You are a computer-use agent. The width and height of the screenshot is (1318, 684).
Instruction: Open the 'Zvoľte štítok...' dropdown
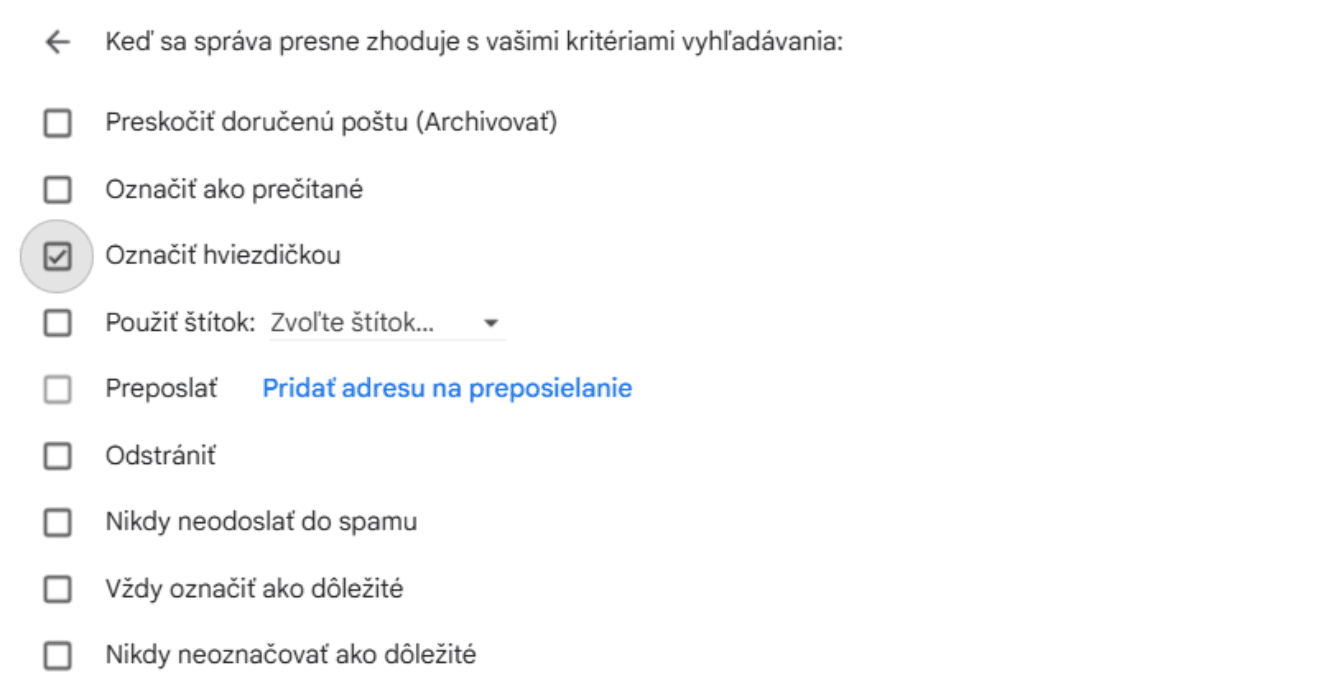388,324
